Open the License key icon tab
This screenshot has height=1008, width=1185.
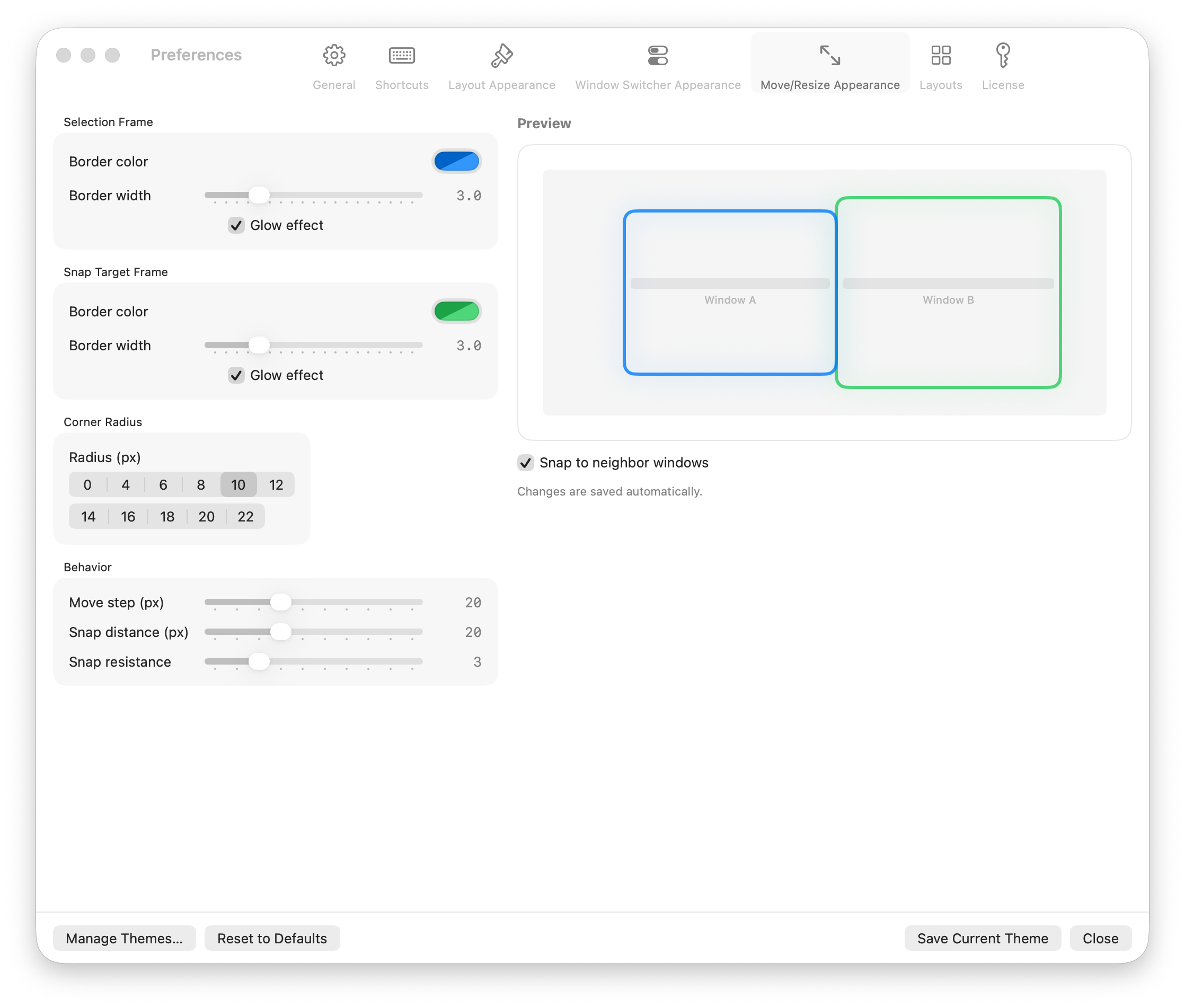click(1003, 56)
